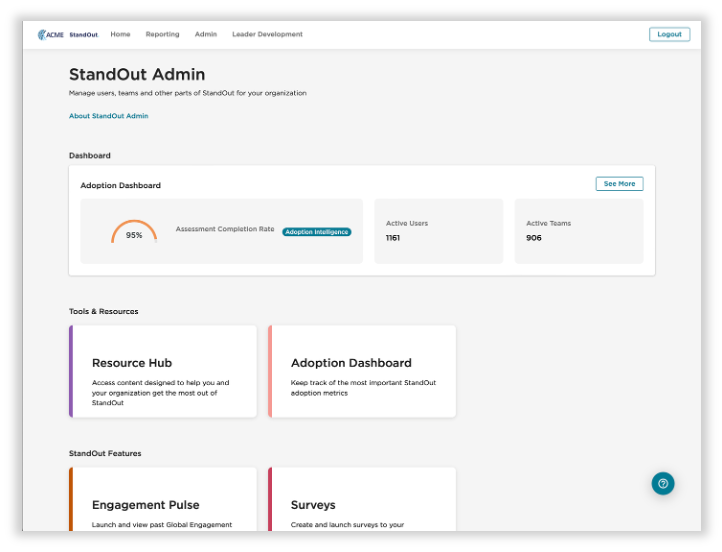Open the Active Teams stat card
Viewport: 722px width, 552px height.
[578, 231]
